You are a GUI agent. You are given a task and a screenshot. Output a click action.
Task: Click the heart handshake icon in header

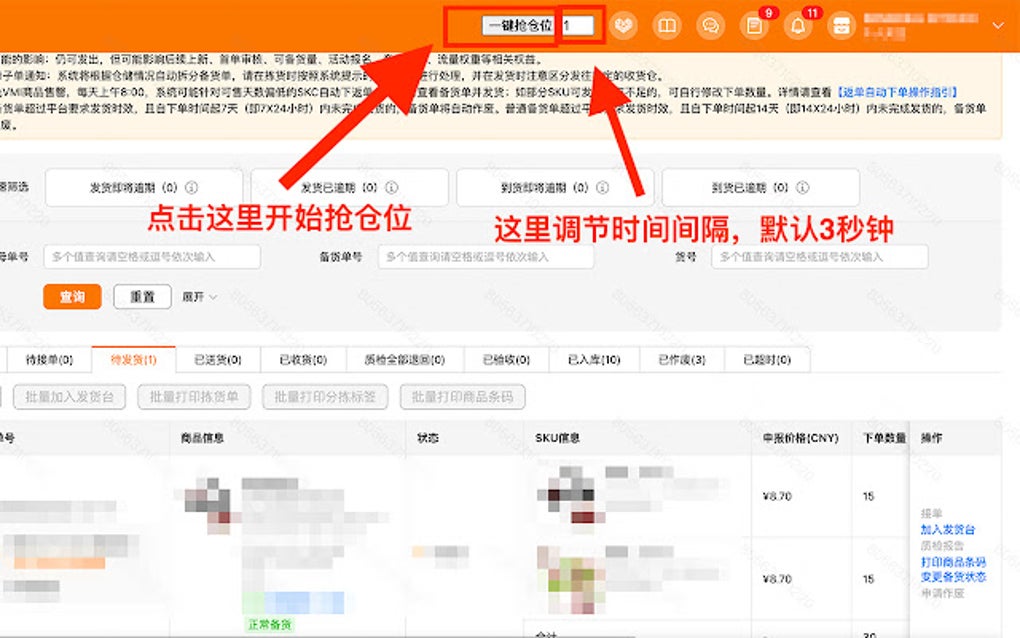tap(623, 26)
